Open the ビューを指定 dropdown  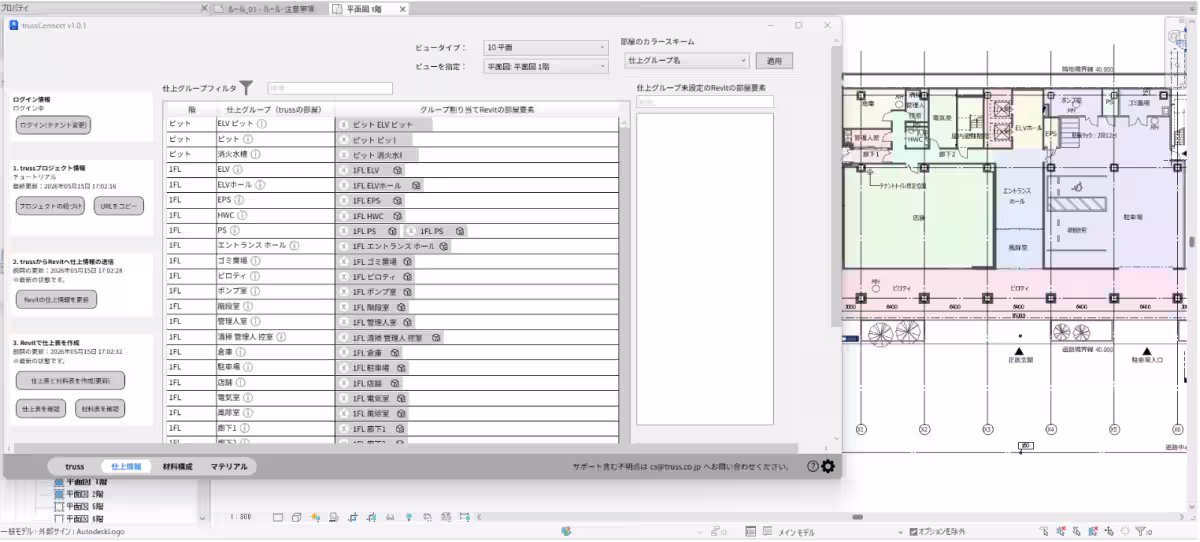pyautogui.click(x=546, y=67)
